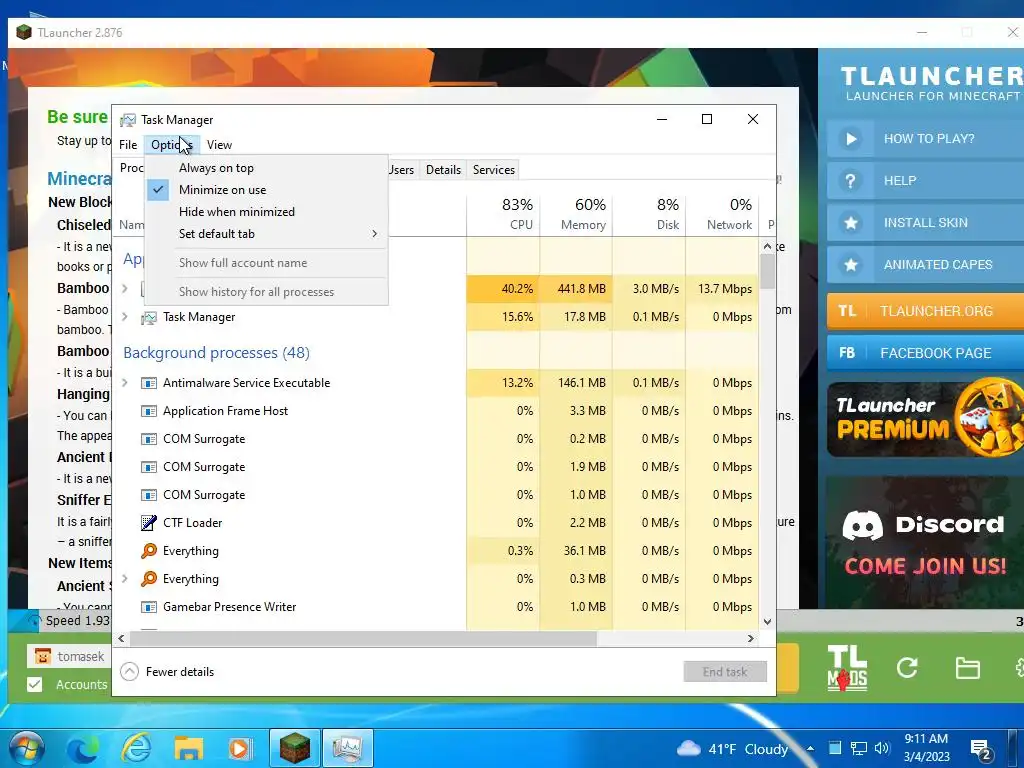Click the How to Play arrow icon
Screen dimensions: 1024x768
point(850,138)
